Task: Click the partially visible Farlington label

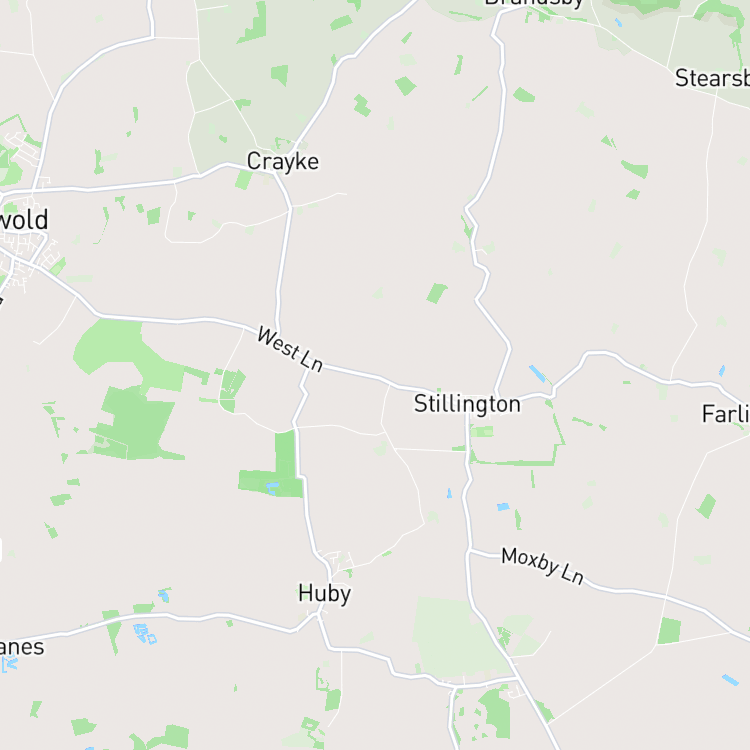Action: click(x=726, y=414)
